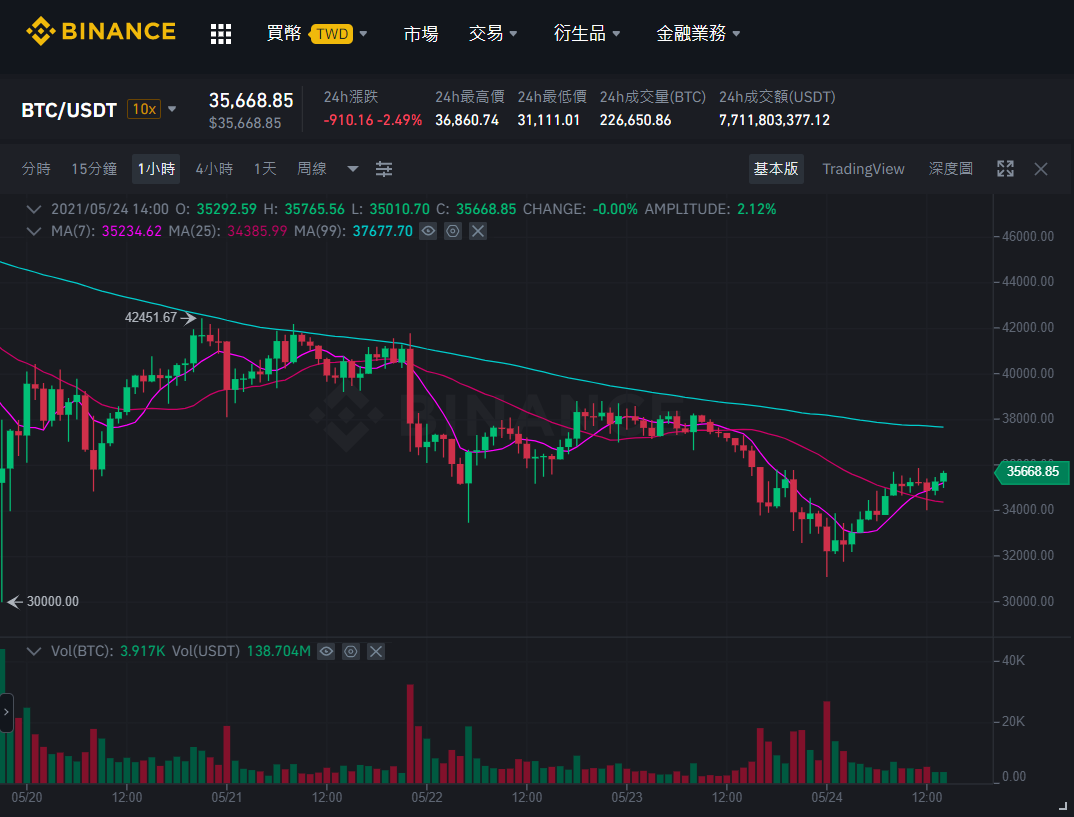Viewport: 1074px width, 817px height.
Task: Click the Binance logo
Action: pos(101,32)
